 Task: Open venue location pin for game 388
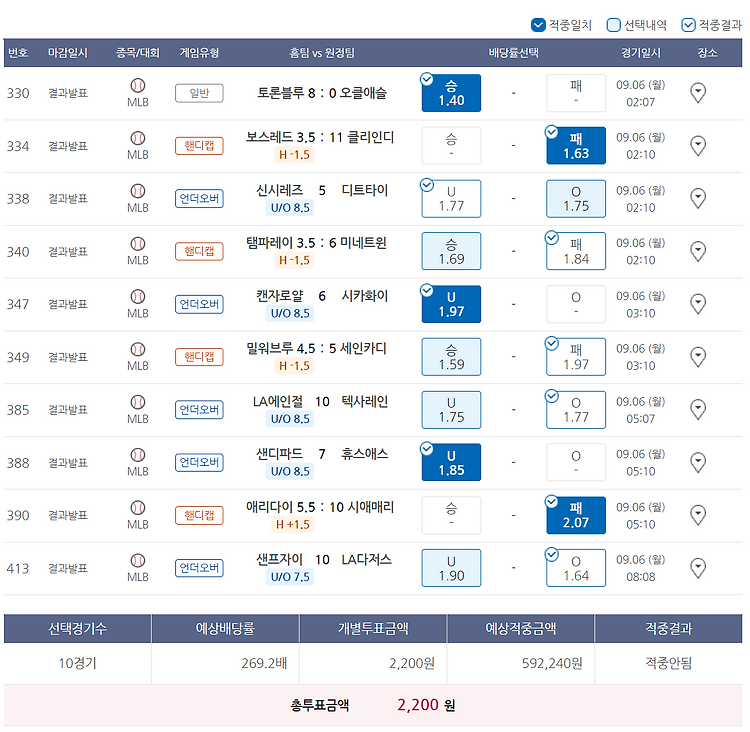(698, 463)
